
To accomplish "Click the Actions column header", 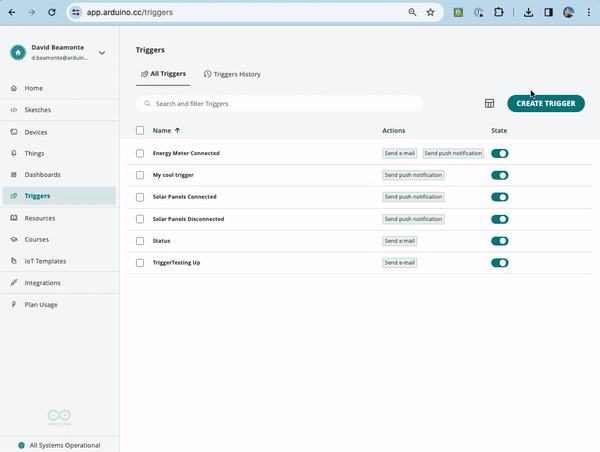I will pyautogui.click(x=393, y=131).
